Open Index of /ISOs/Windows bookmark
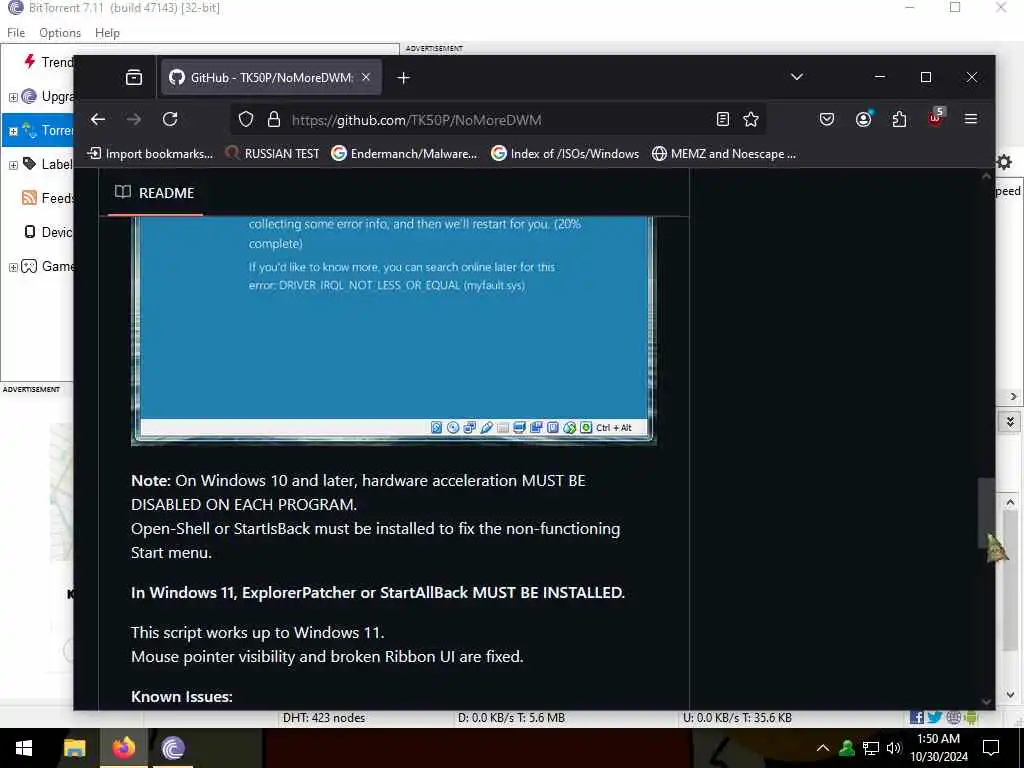1024x768 pixels. (565, 154)
